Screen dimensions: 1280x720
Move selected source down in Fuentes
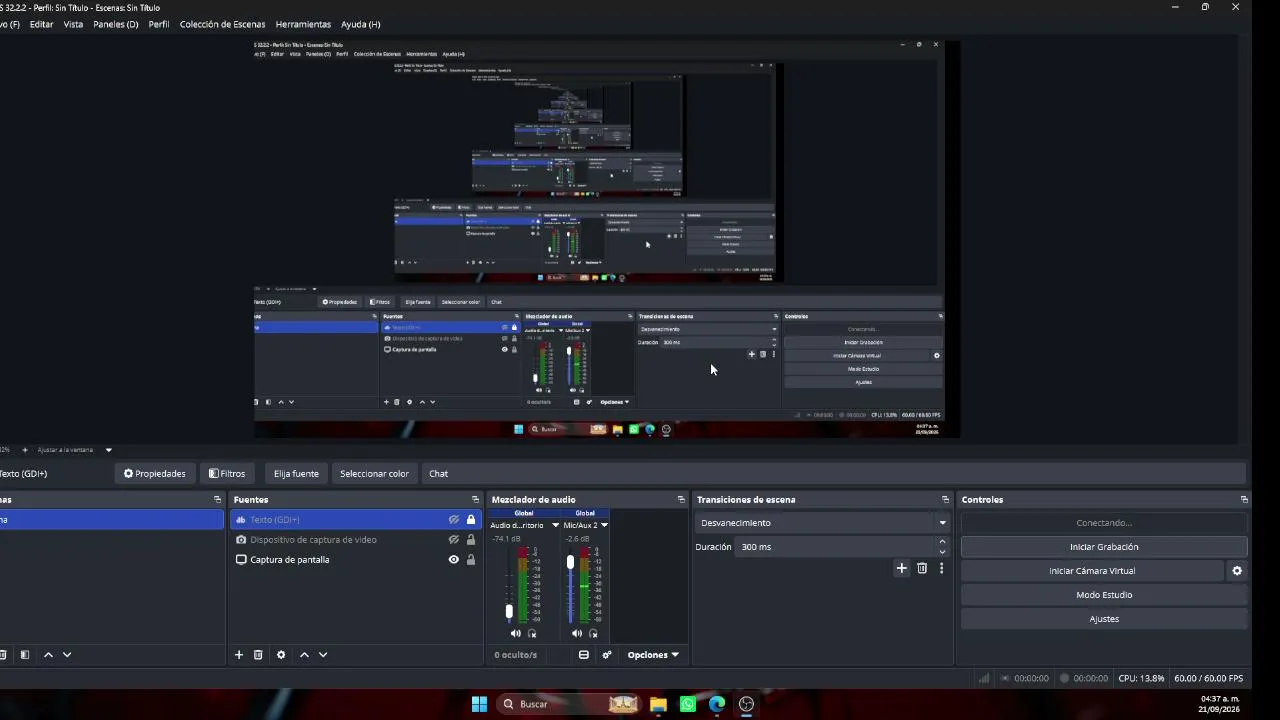323,655
